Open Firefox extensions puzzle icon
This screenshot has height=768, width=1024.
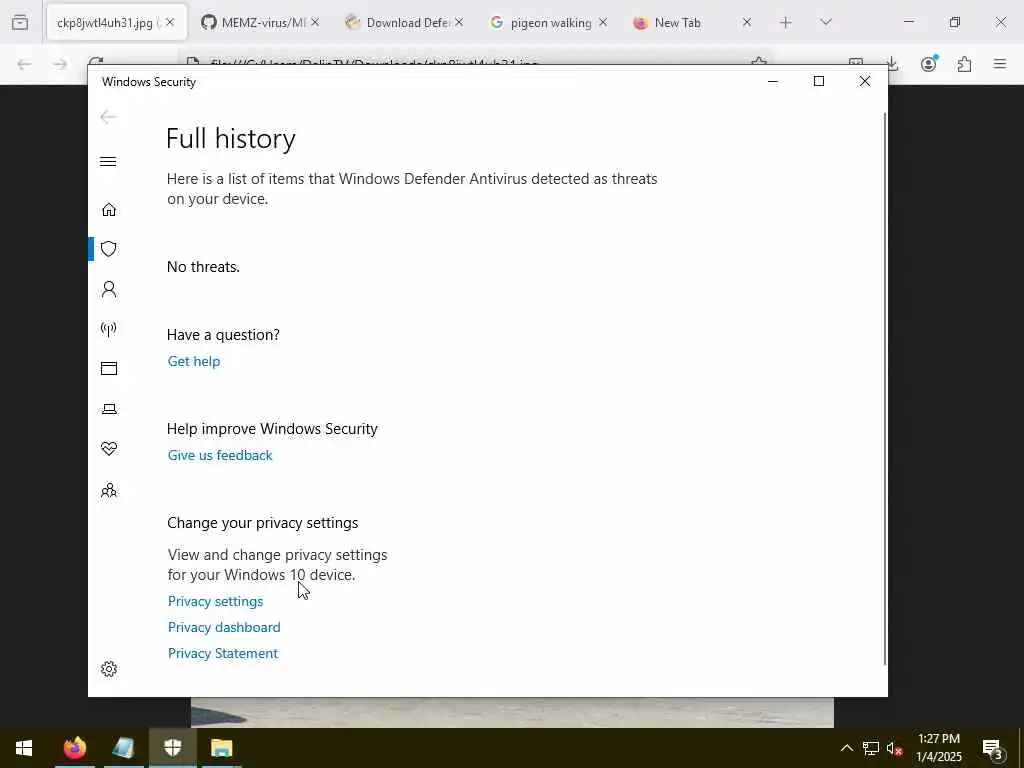(965, 64)
